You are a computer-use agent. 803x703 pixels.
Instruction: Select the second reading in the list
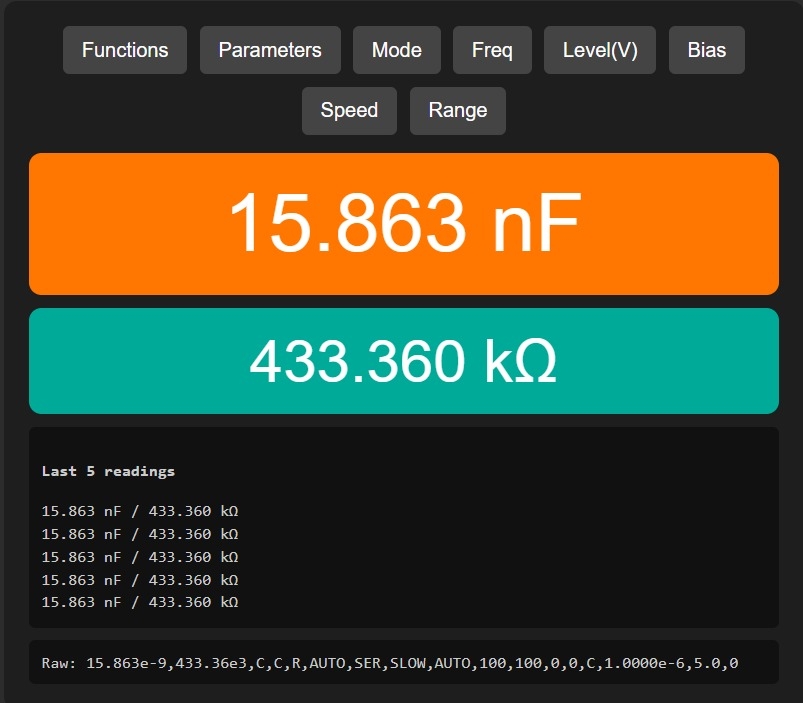(x=140, y=534)
